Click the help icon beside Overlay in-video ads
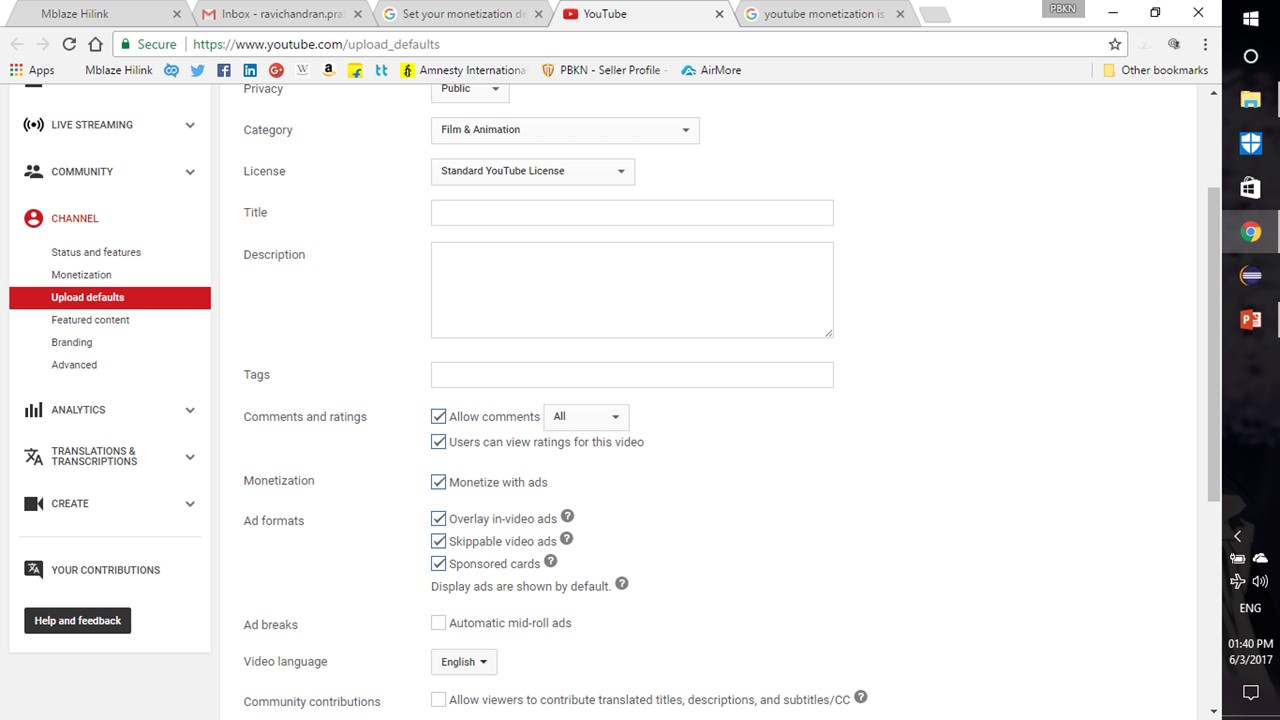This screenshot has height=720, width=1280. pyautogui.click(x=567, y=517)
